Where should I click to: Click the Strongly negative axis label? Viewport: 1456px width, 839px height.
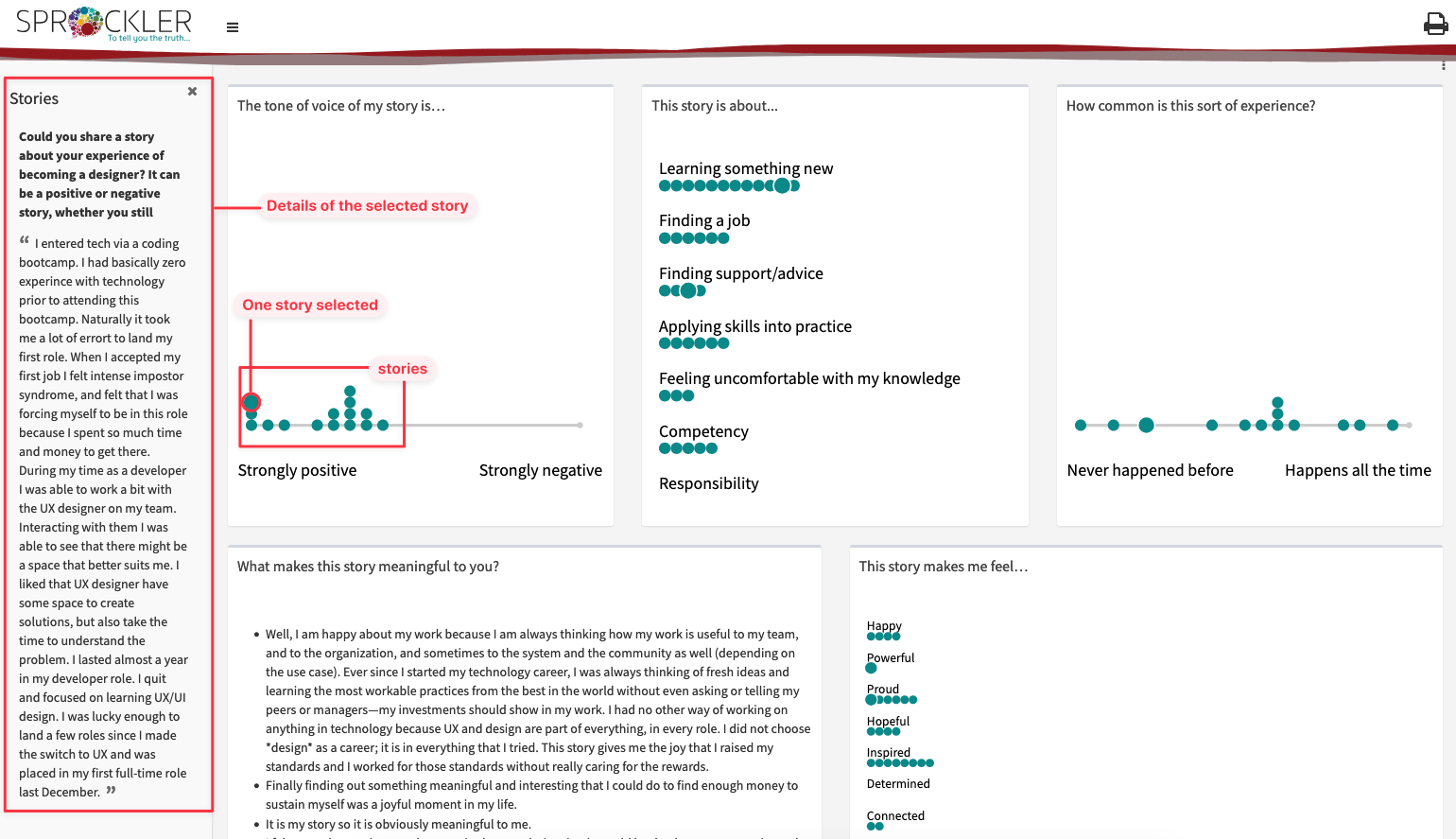[541, 470]
